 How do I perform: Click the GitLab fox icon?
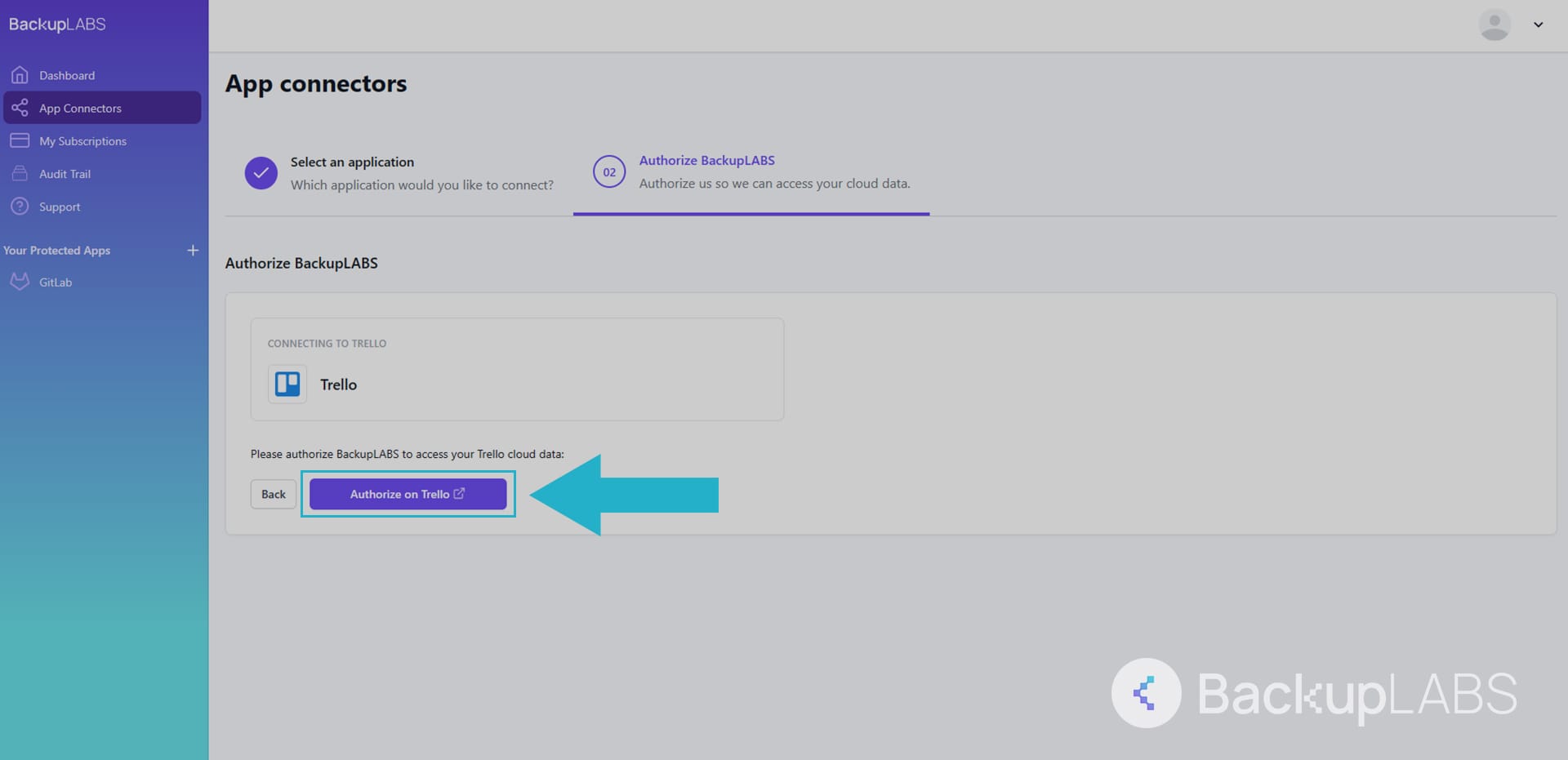[x=20, y=282]
